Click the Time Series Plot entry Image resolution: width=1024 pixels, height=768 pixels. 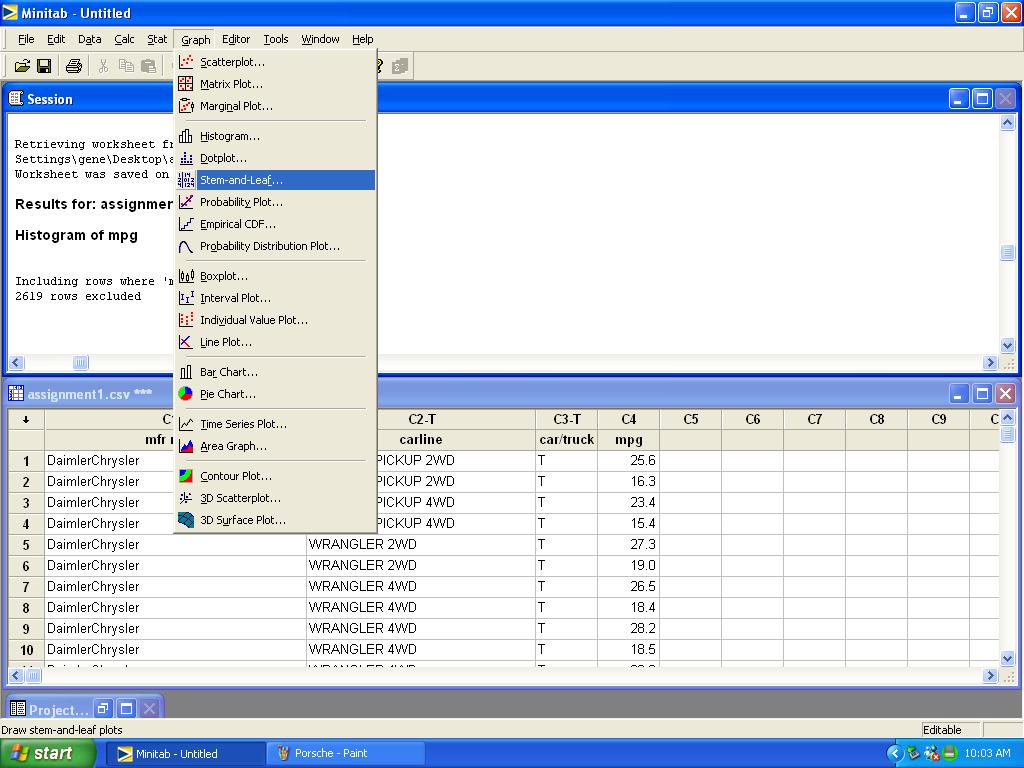pyautogui.click(x=243, y=424)
